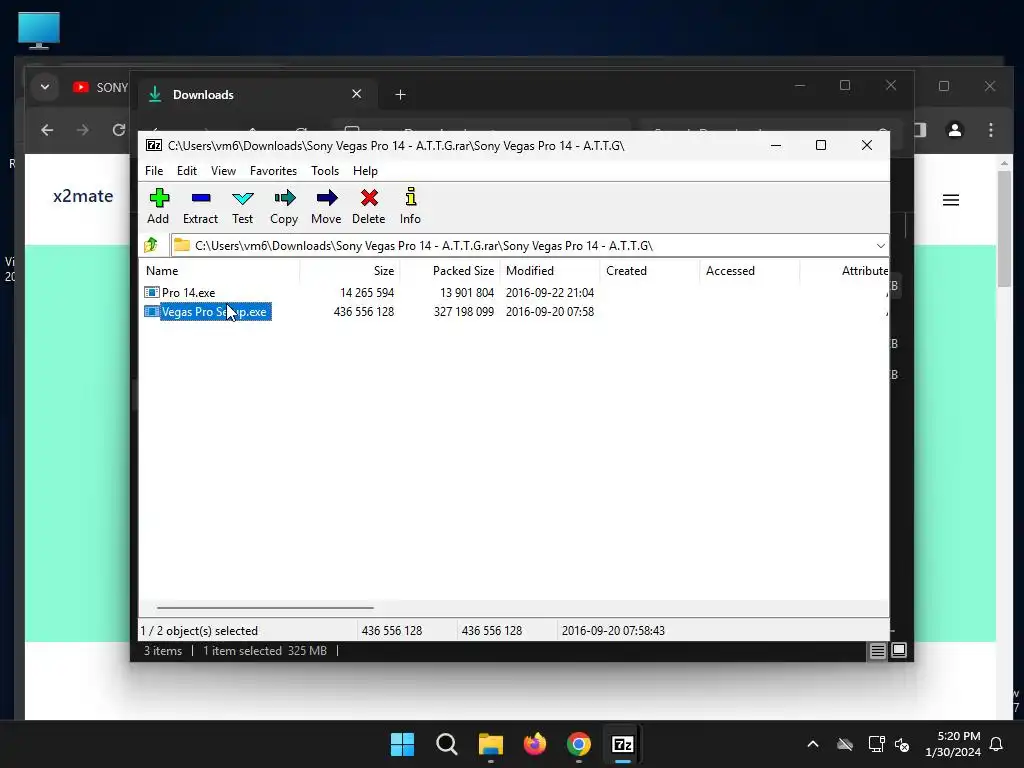Click size 14 265 594 cell
This screenshot has height=768, width=1024.
point(367,293)
